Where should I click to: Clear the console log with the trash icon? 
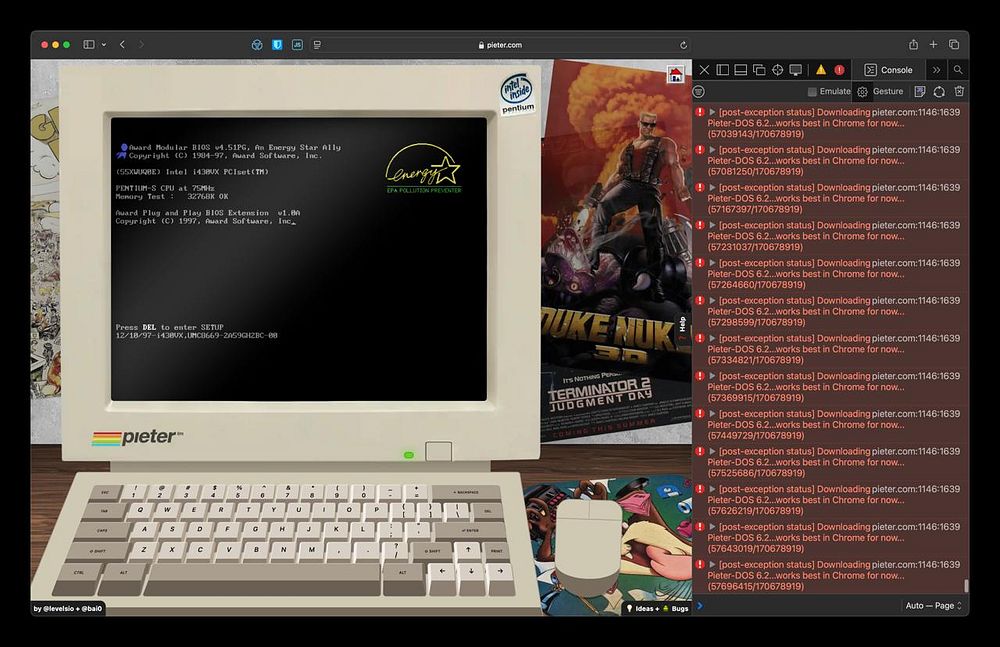959,92
